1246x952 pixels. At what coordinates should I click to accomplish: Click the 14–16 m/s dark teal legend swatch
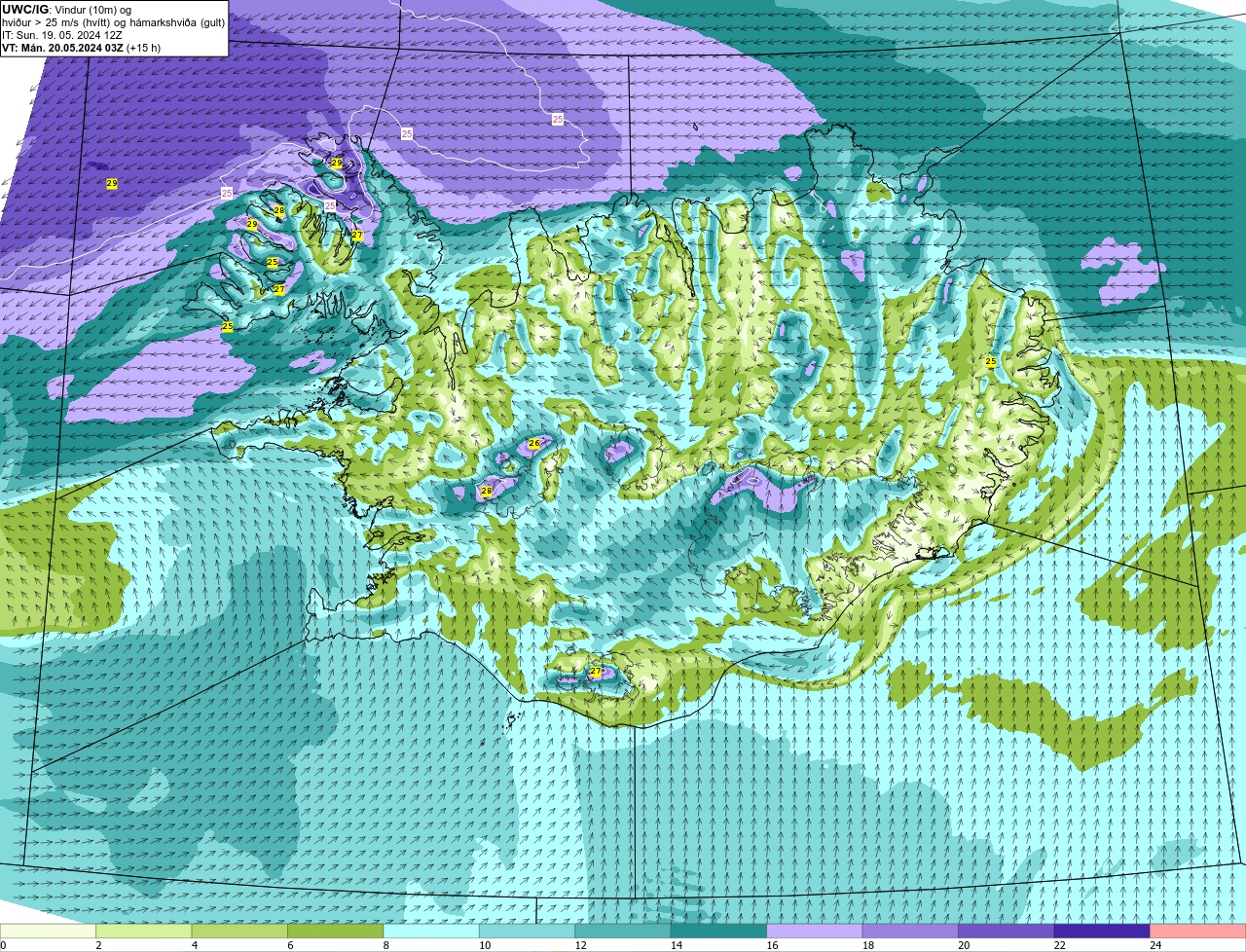pyautogui.click(x=719, y=931)
